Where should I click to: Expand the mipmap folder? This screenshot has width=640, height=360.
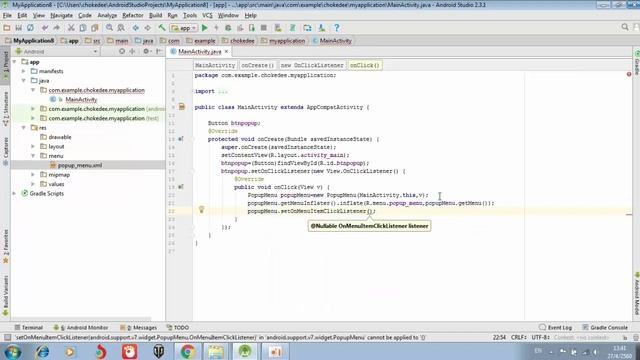pos(33,174)
